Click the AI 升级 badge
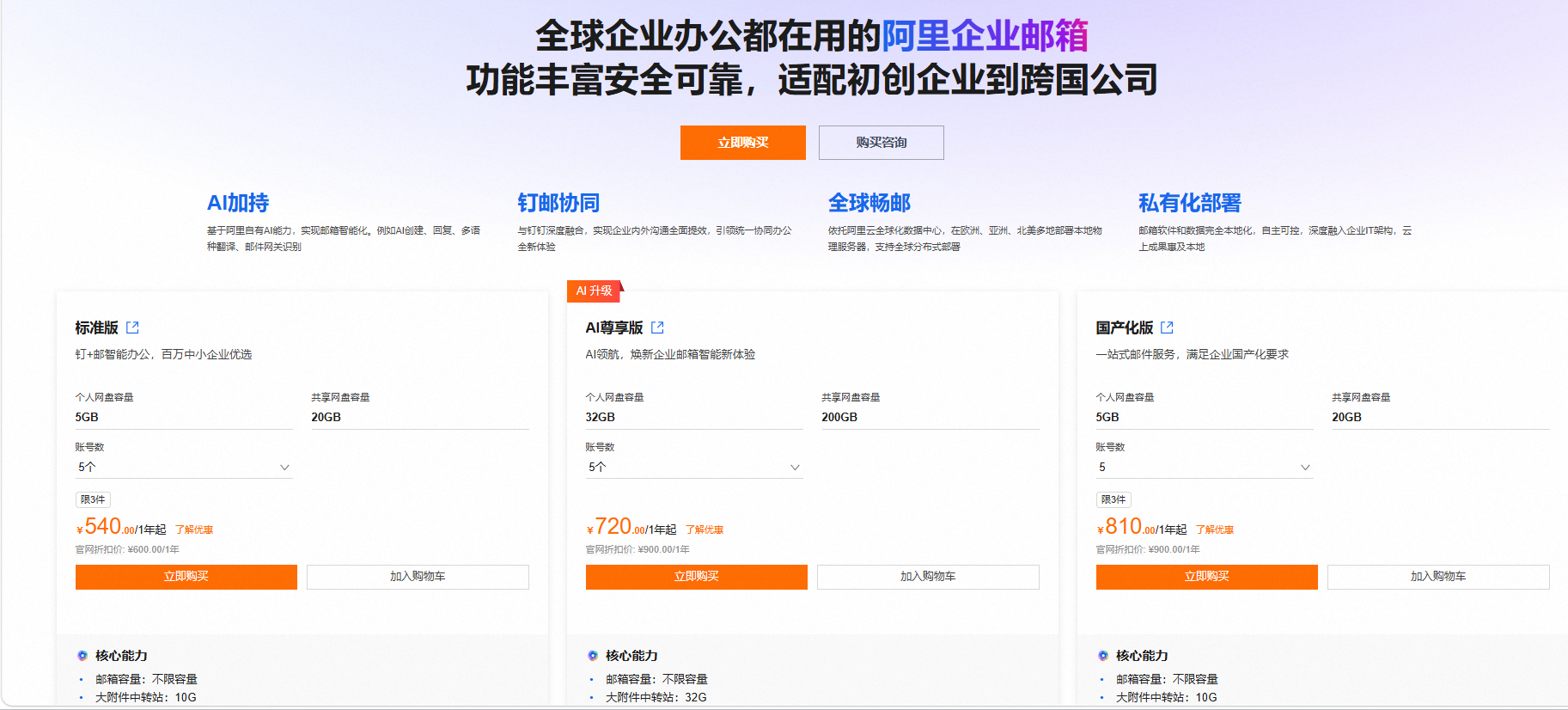The width and height of the screenshot is (1568, 710). (595, 291)
